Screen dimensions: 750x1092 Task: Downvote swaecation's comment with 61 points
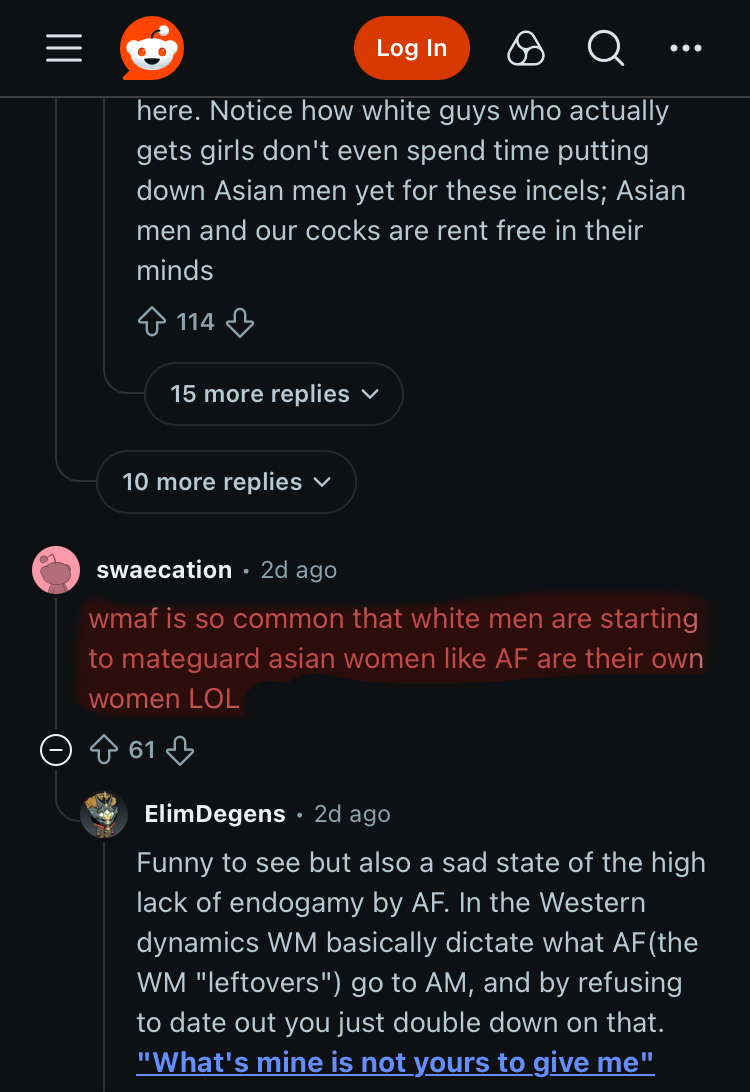pyautogui.click(x=180, y=751)
